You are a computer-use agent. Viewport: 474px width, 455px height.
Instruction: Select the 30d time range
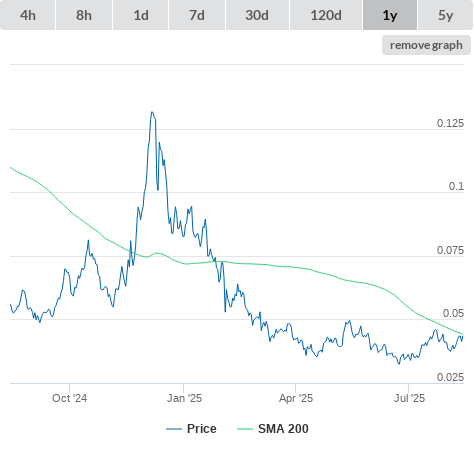[x=257, y=15]
